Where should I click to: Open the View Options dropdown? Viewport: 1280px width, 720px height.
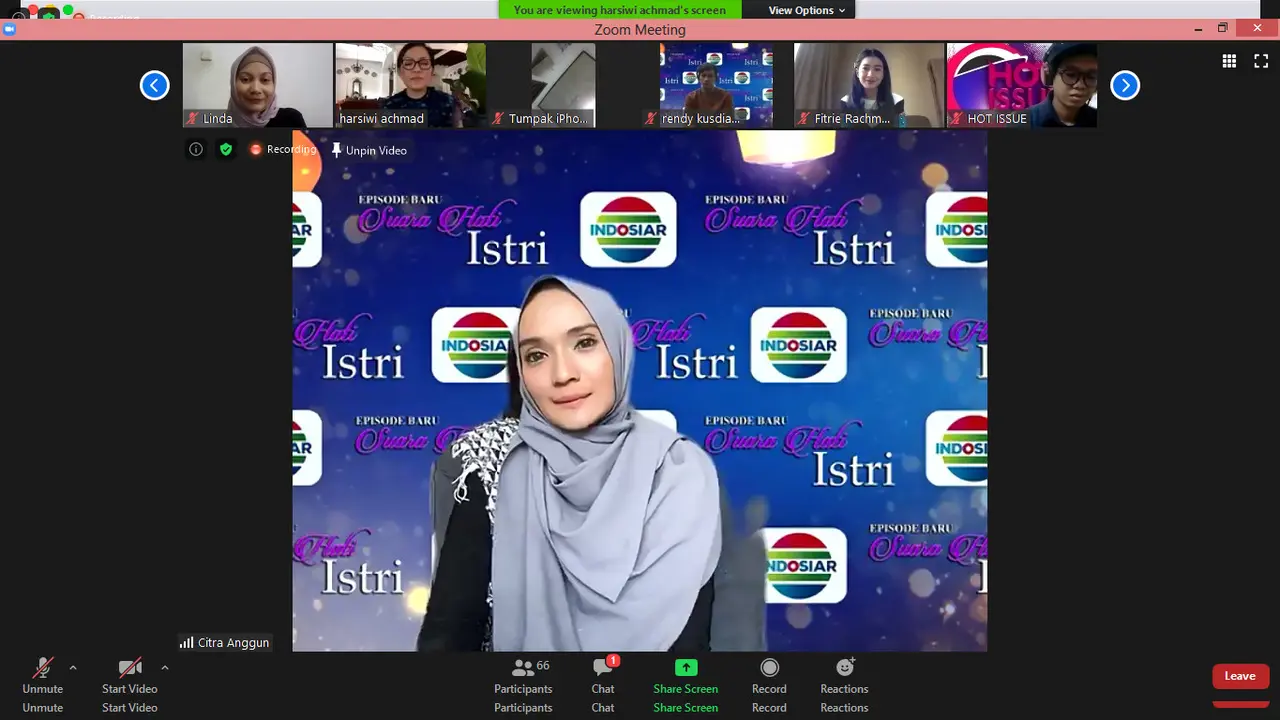point(807,10)
